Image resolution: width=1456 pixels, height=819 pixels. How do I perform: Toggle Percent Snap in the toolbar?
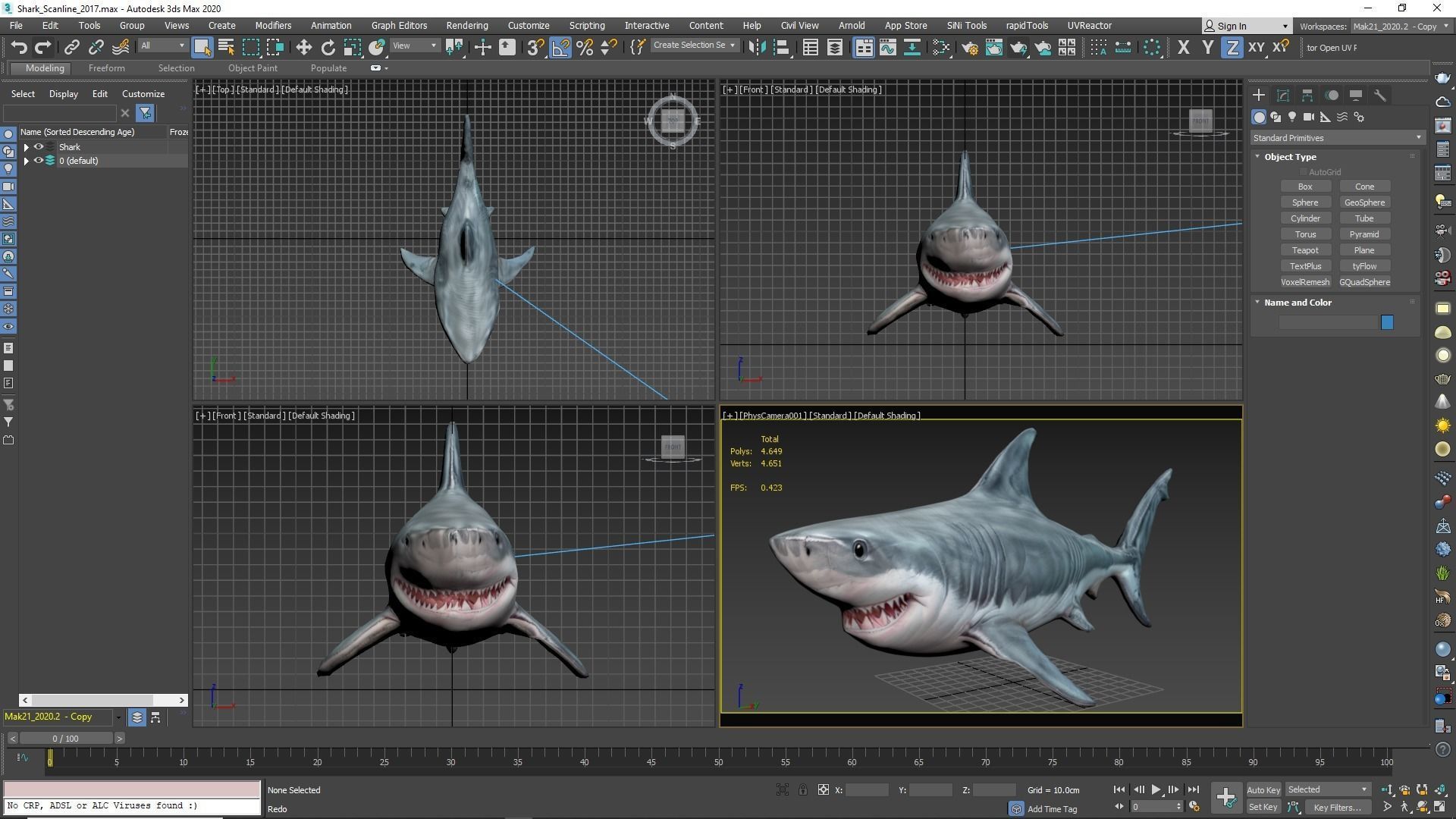pyautogui.click(x=585, y=48)
